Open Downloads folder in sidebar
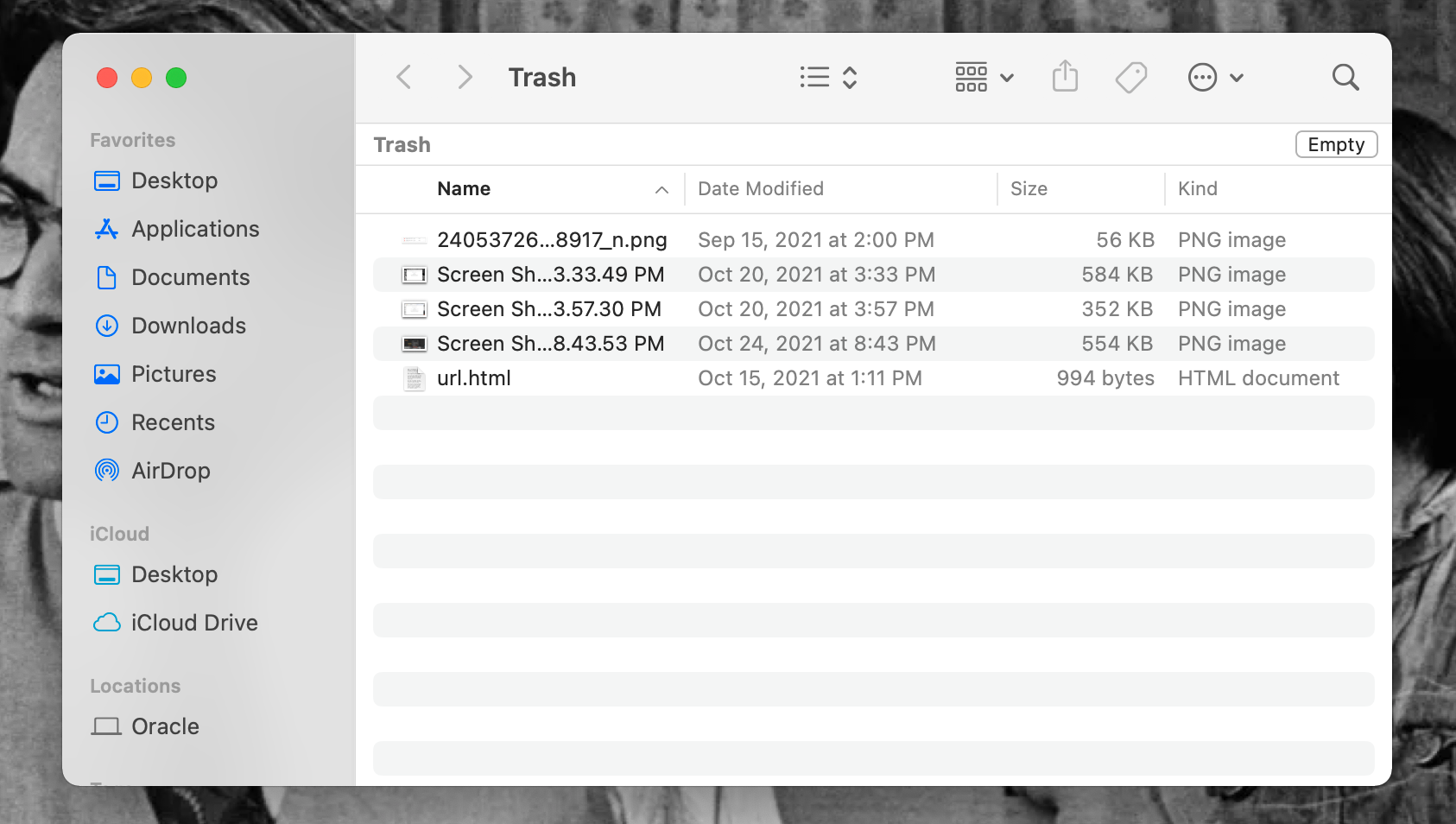Screen dimensions: 1456x824 click(x=188, y=326)
